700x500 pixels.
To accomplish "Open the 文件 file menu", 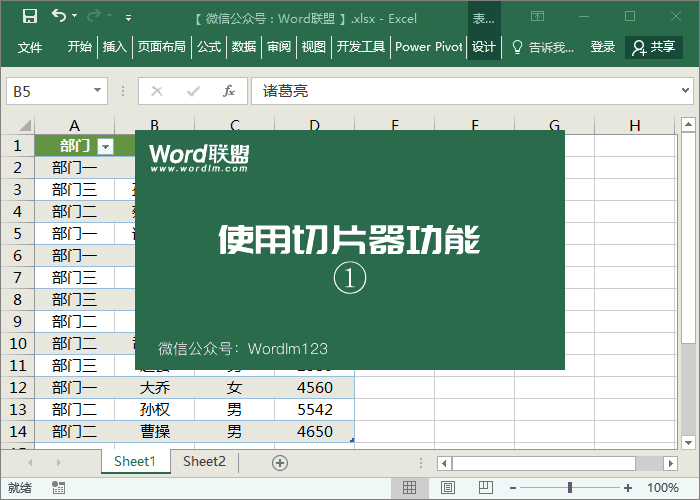I will (x=30, y=47).
